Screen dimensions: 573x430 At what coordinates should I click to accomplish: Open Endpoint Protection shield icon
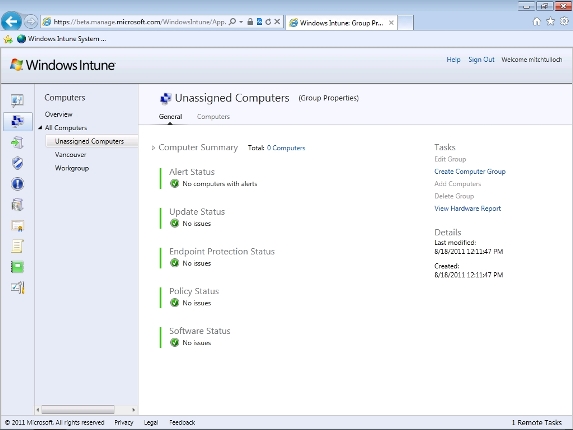(x=17, y=163)
